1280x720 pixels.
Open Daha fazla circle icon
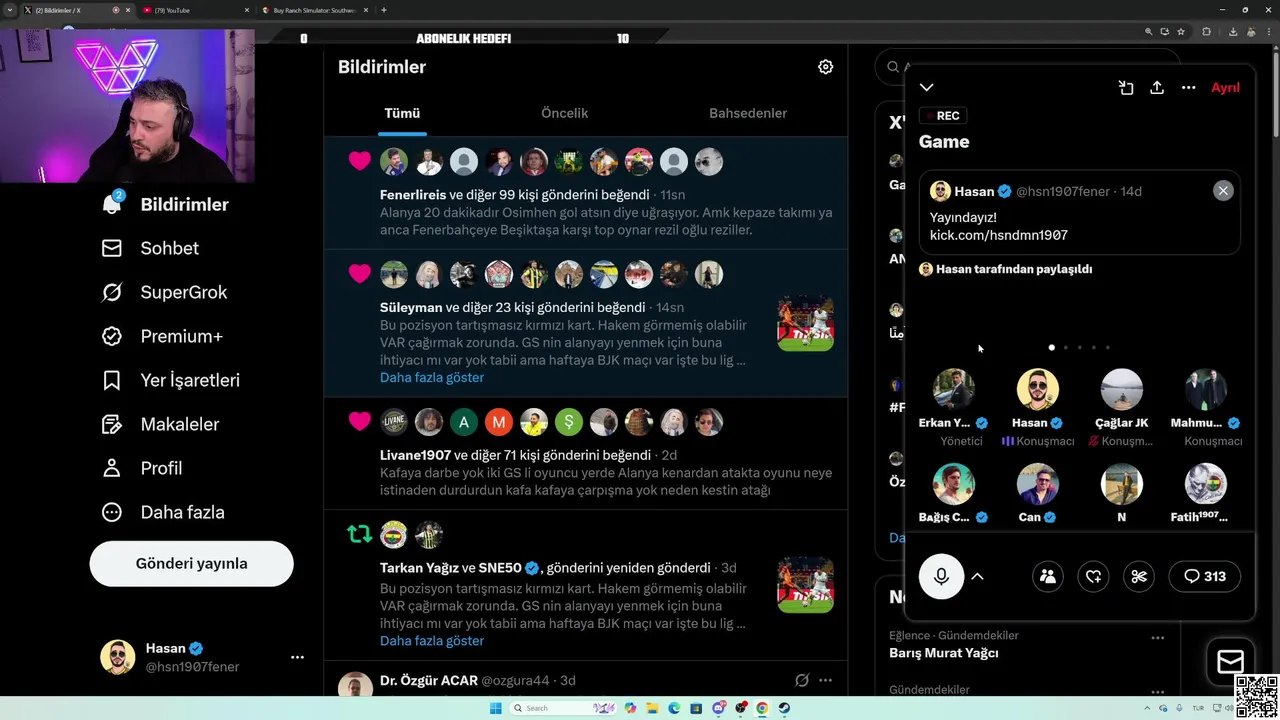tap(112, 512)
